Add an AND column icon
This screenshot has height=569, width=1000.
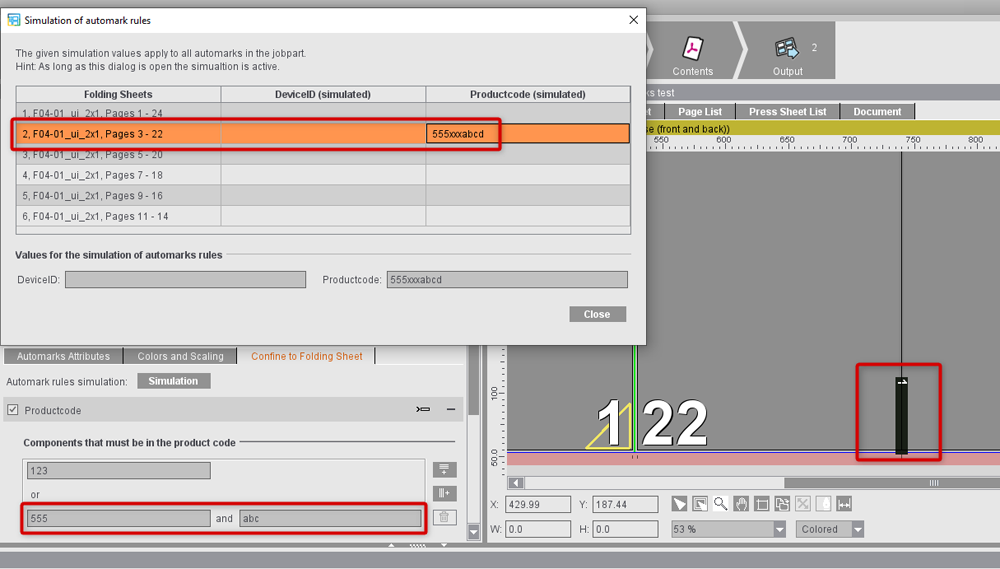pyautogui.click(x=445, y=493)
